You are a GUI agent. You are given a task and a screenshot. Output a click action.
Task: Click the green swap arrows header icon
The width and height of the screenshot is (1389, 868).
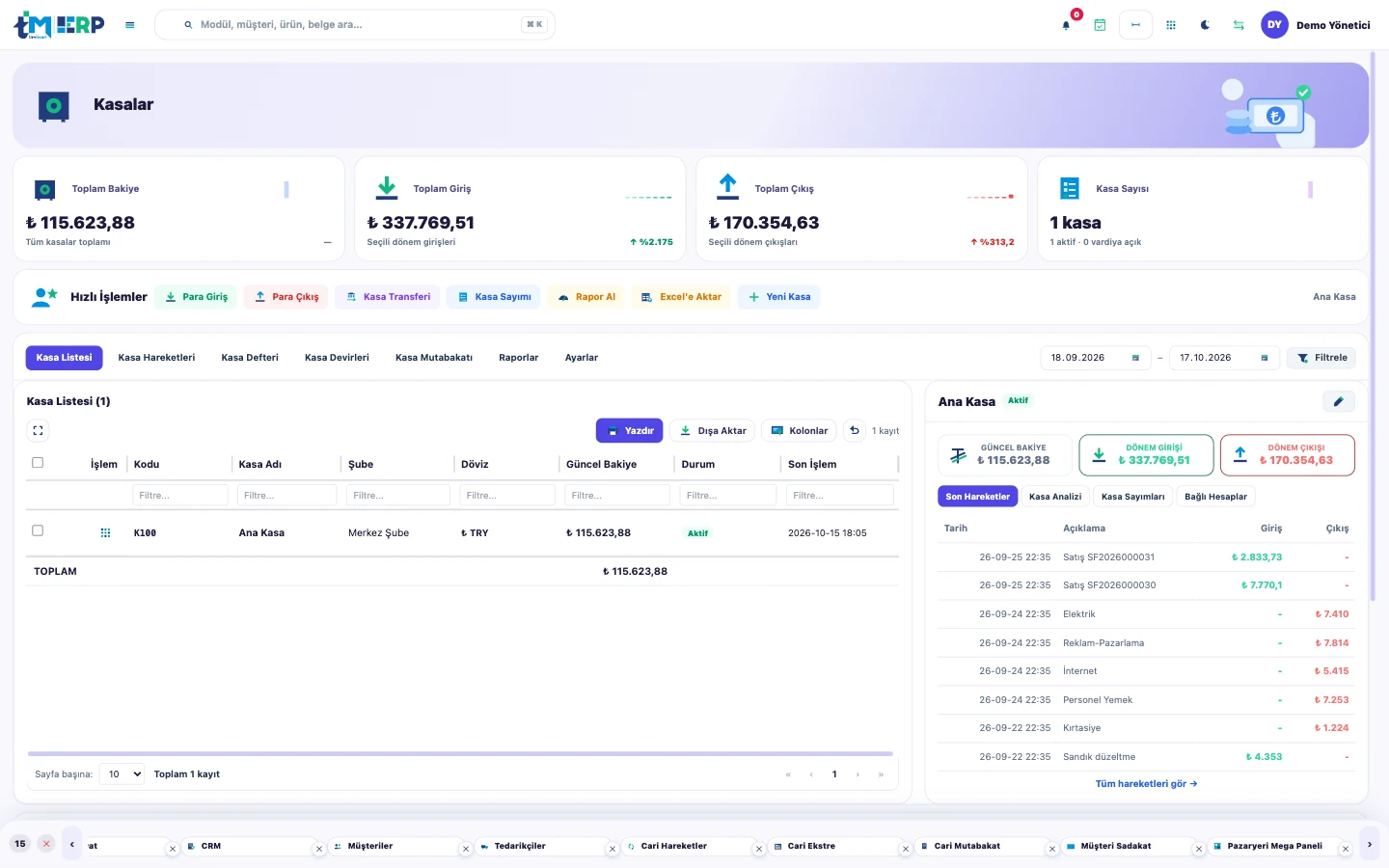point(1239,25)
